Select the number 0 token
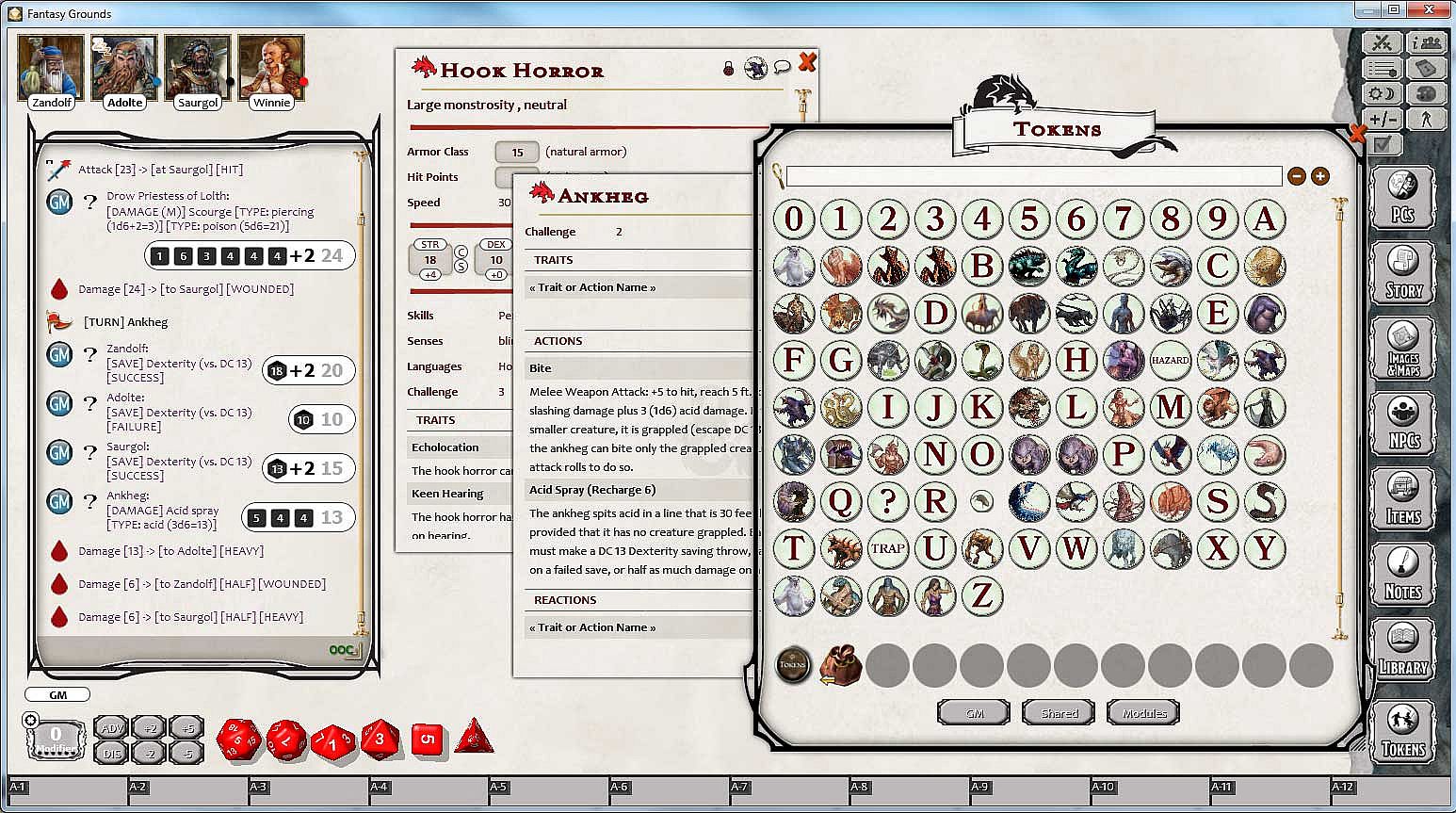 pyautogui.click(x=794, y=220)
